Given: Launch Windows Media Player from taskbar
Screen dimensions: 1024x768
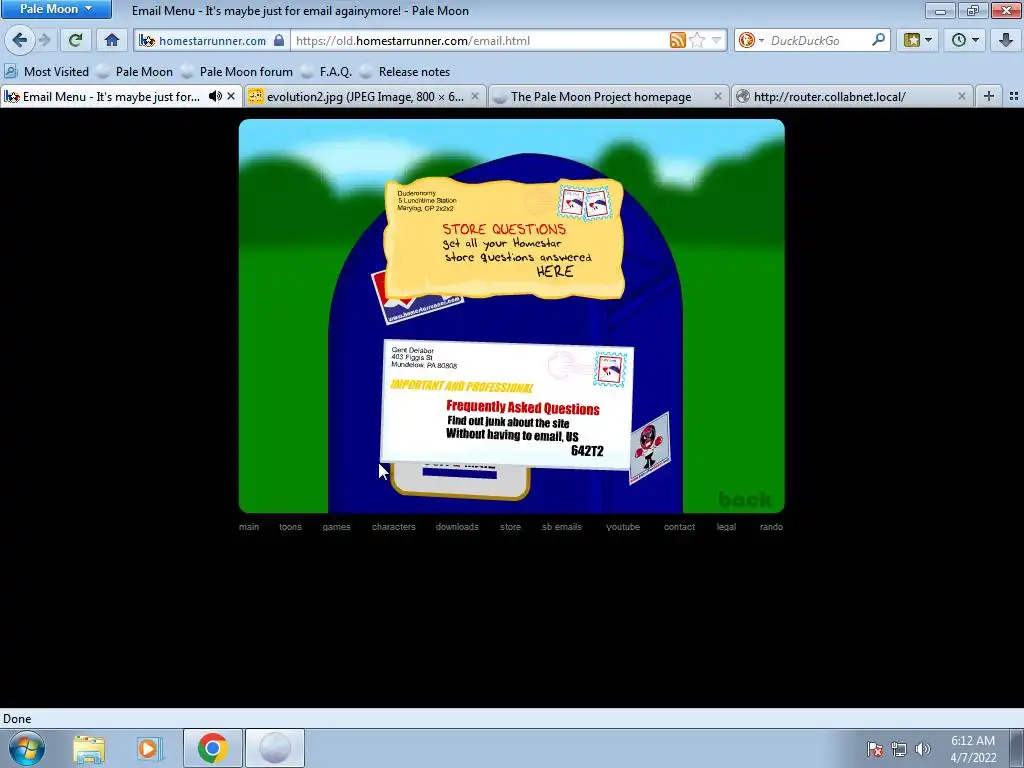Looking at the screenshot, I should pos(150,748).
